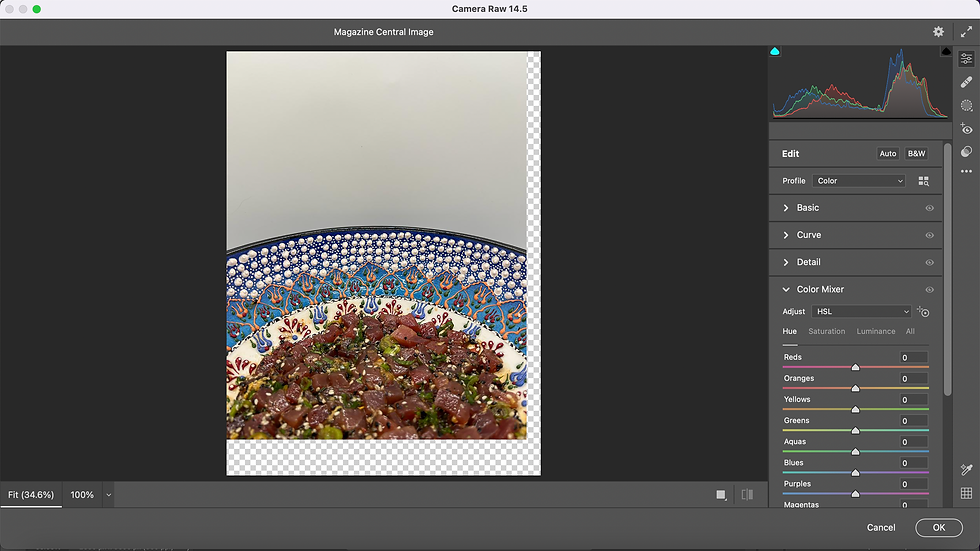Set zoom to 100%
980x551 pixels.
82,495
